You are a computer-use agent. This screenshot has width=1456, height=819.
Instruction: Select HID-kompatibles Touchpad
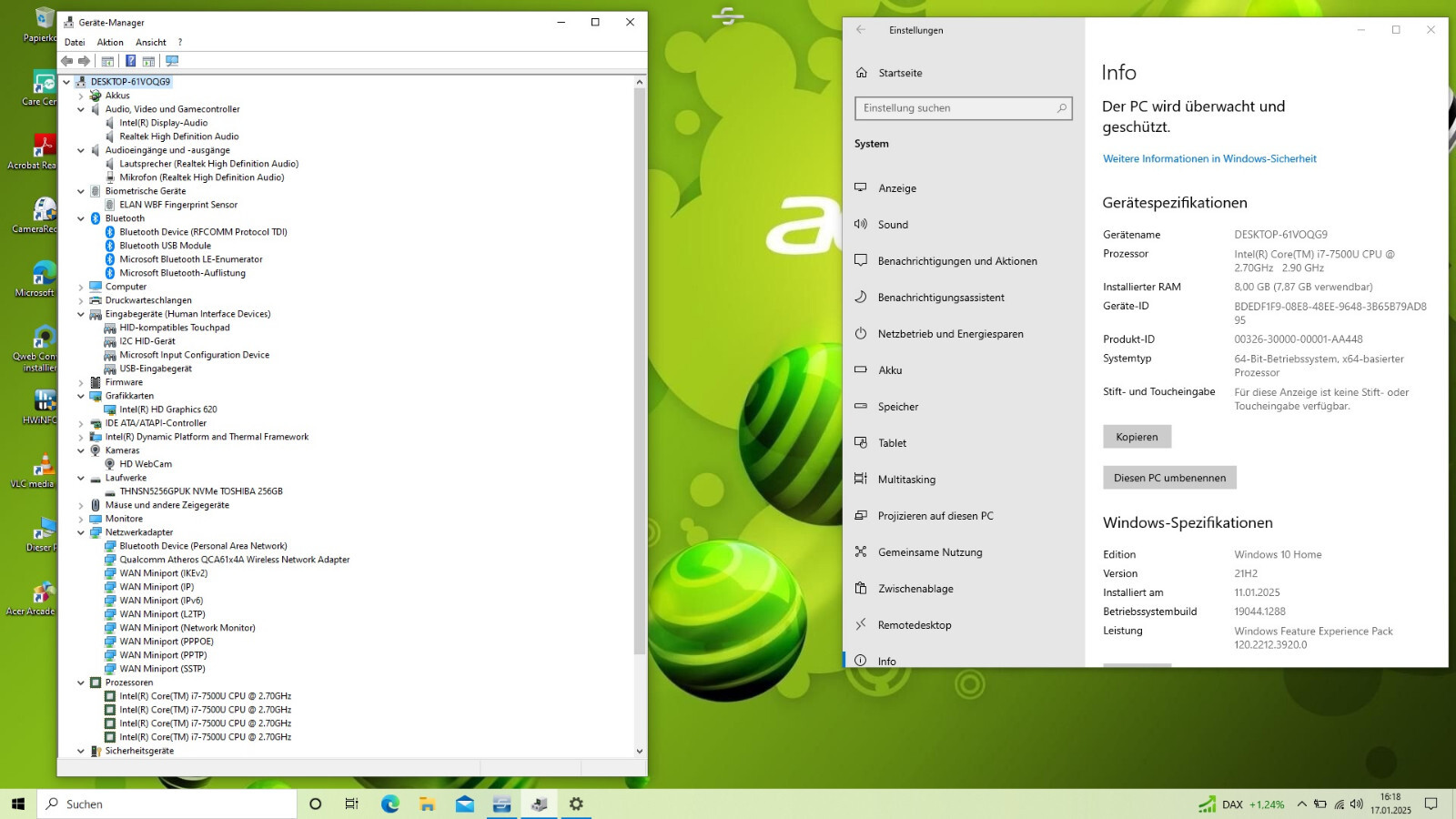(174, 328)
